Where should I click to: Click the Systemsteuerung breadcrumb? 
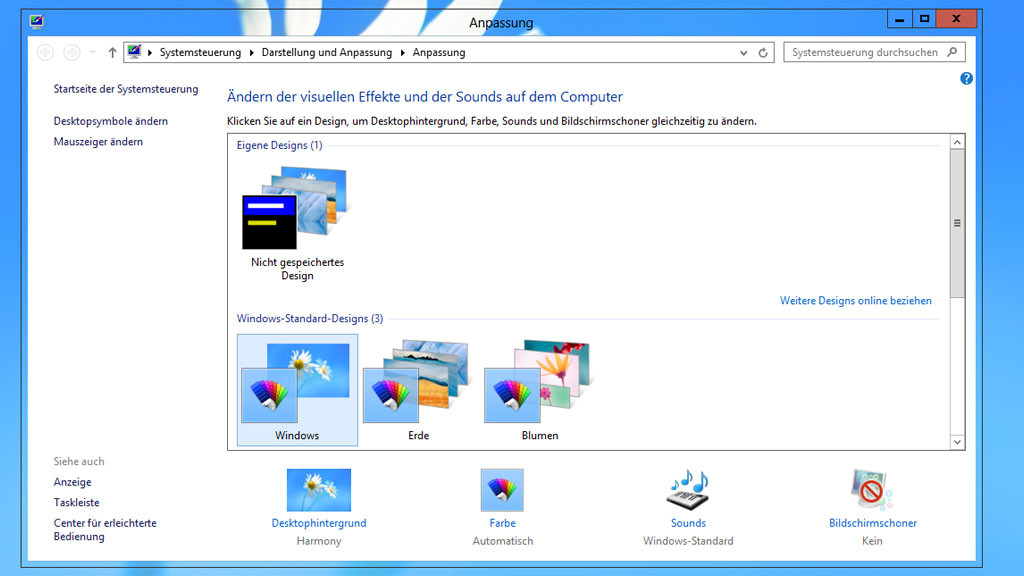(200, 52)
